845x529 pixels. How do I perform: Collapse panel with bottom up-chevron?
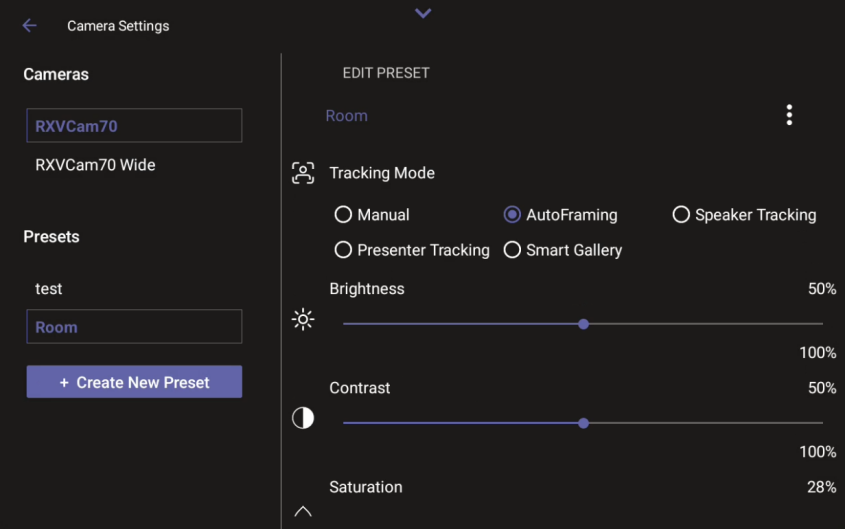click(x=303, y=512)
